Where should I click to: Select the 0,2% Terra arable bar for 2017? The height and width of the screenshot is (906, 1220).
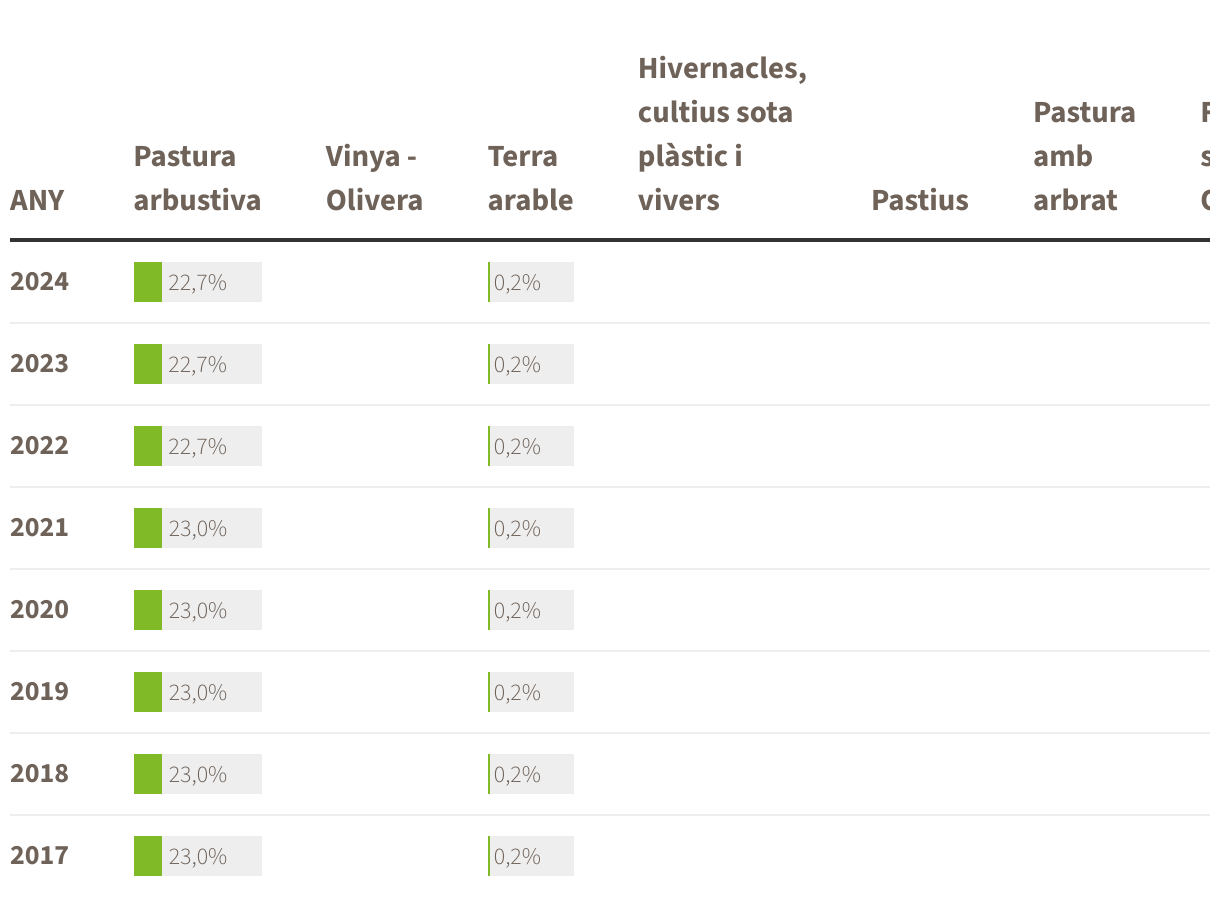531,856
